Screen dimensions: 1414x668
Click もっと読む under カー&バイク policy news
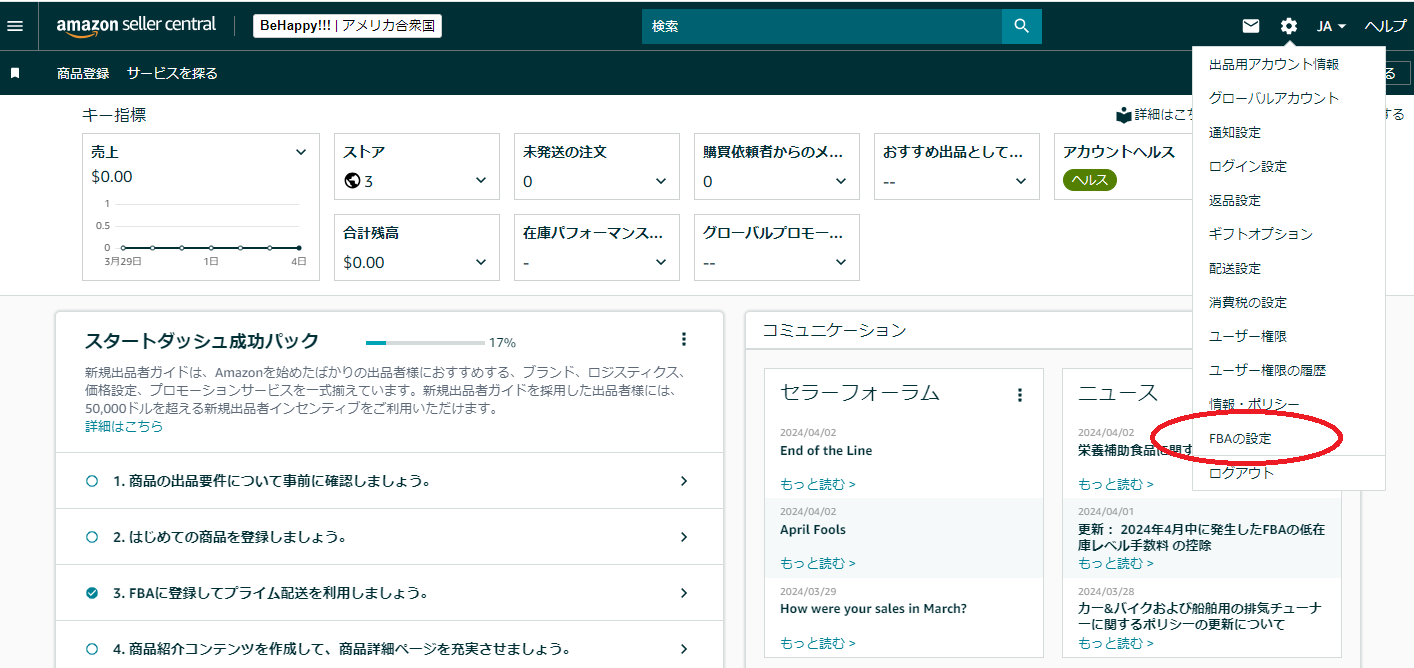point(1115,642)
